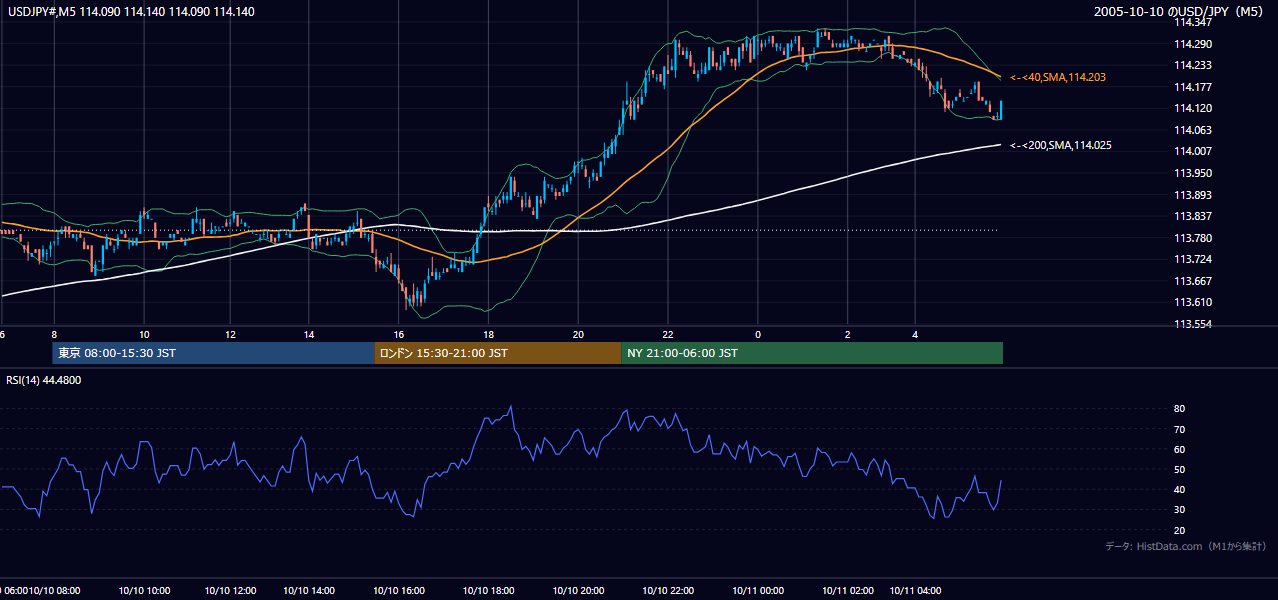Click hour label 18 under the price chart

click(488, 334)
